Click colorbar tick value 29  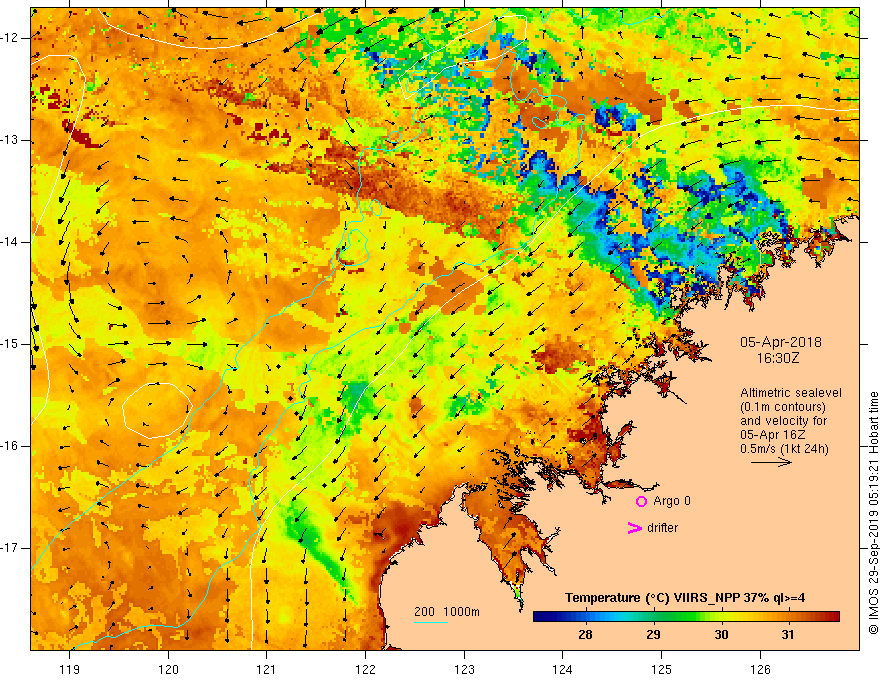[653, 635]
